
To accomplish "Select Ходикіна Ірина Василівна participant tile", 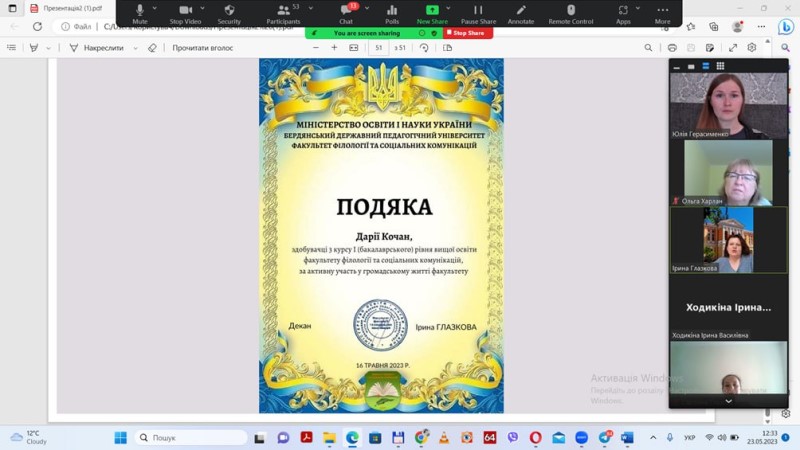I will (x=729, y=307).
